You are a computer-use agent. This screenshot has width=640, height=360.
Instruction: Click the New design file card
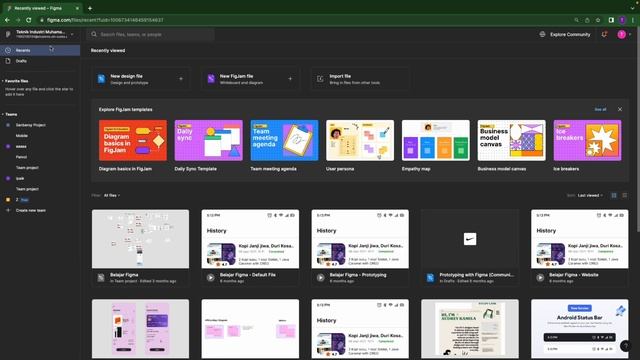(x=140, y=79)
